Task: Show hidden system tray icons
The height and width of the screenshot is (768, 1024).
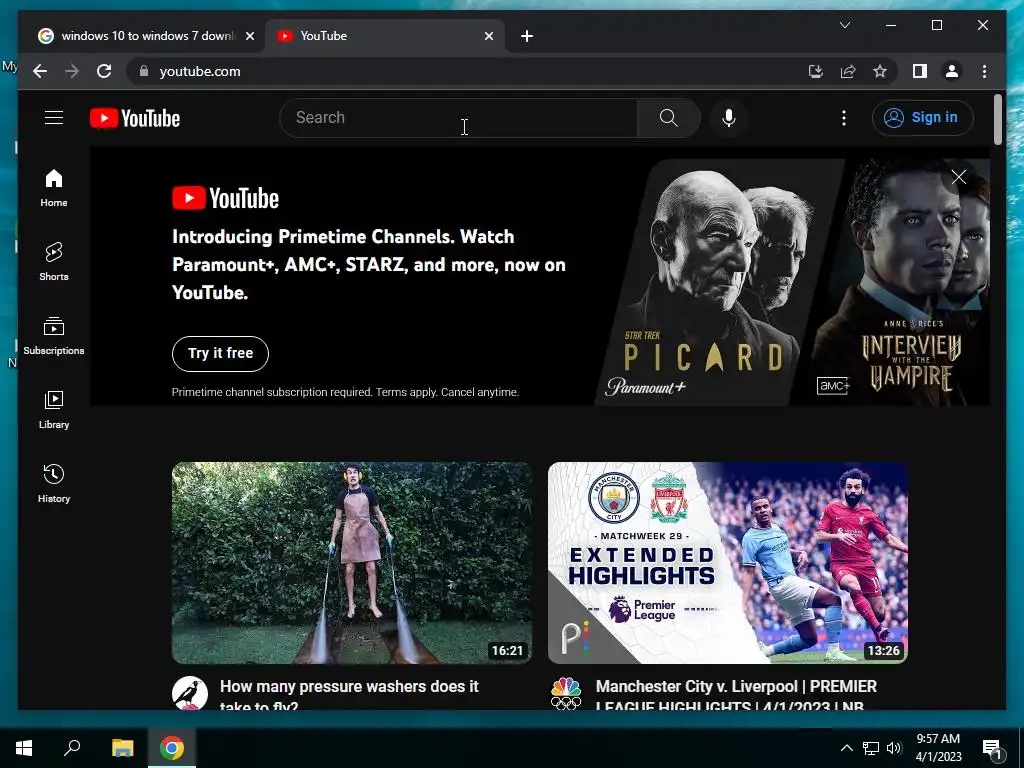Action: (x=846, y=748)
